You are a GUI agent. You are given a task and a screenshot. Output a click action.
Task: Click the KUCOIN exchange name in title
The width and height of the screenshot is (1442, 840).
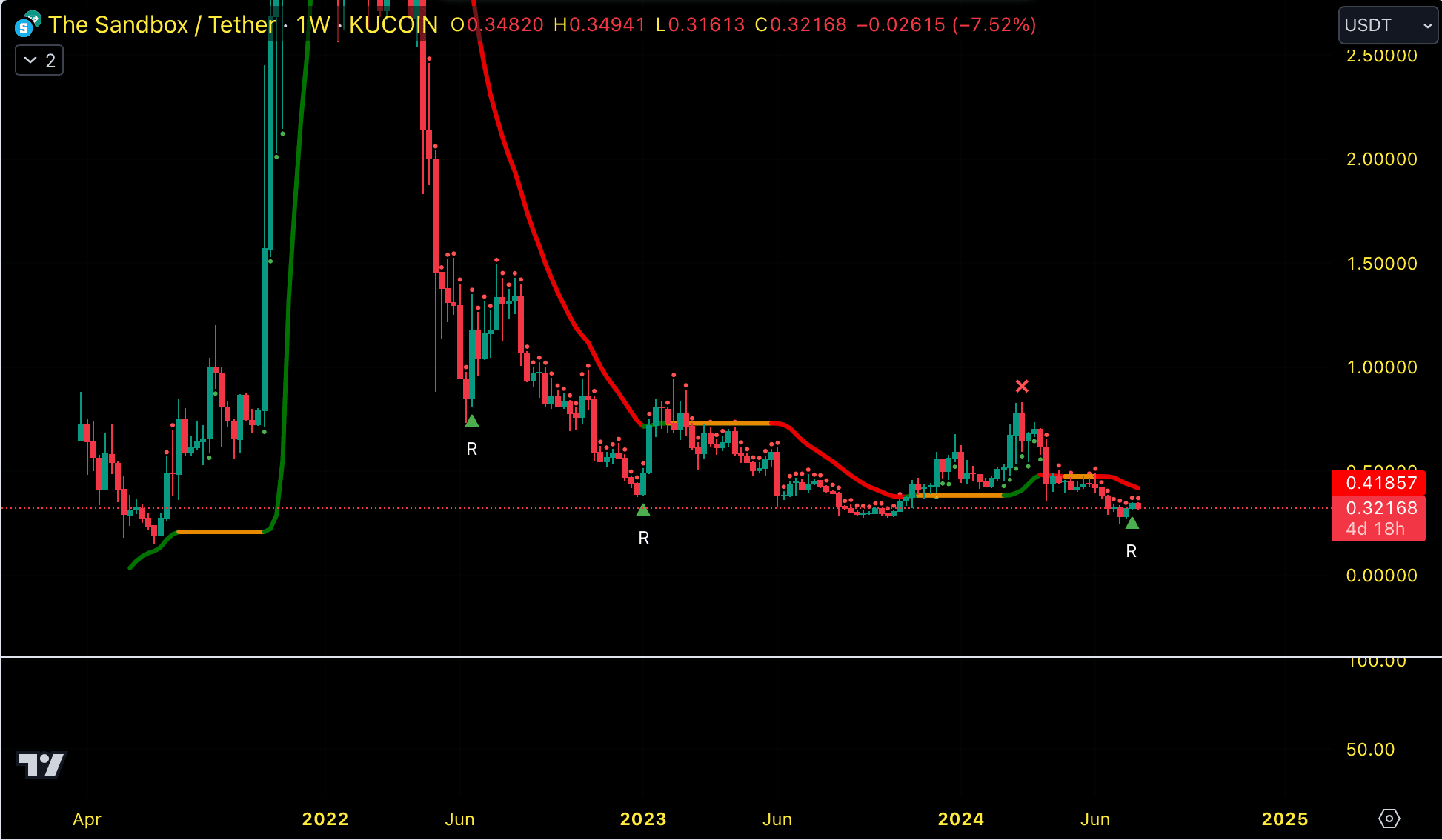393,24
